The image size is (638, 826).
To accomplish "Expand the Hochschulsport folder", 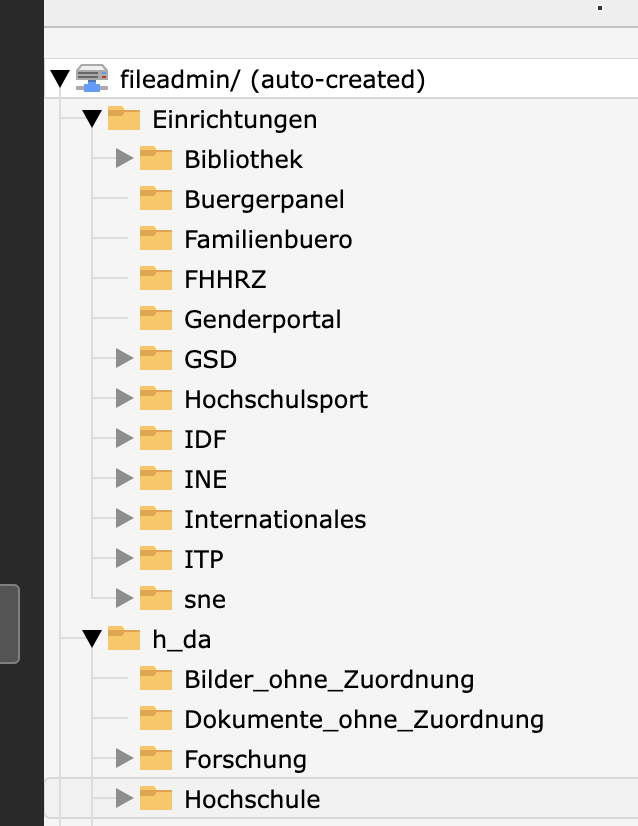I will coord(124,398).
